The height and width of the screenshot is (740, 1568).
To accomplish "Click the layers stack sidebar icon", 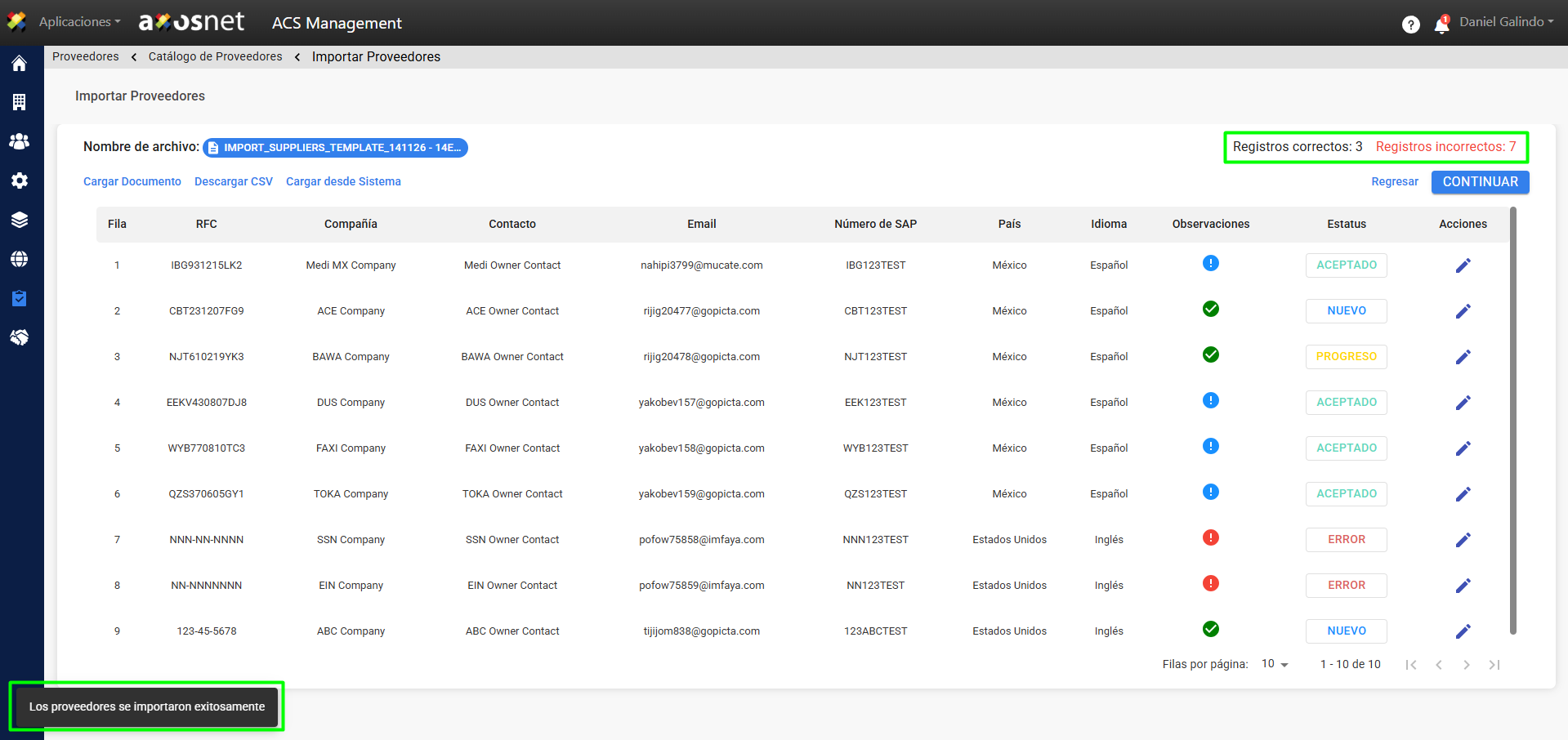I will pyautogui.click(x=19, y=220).
